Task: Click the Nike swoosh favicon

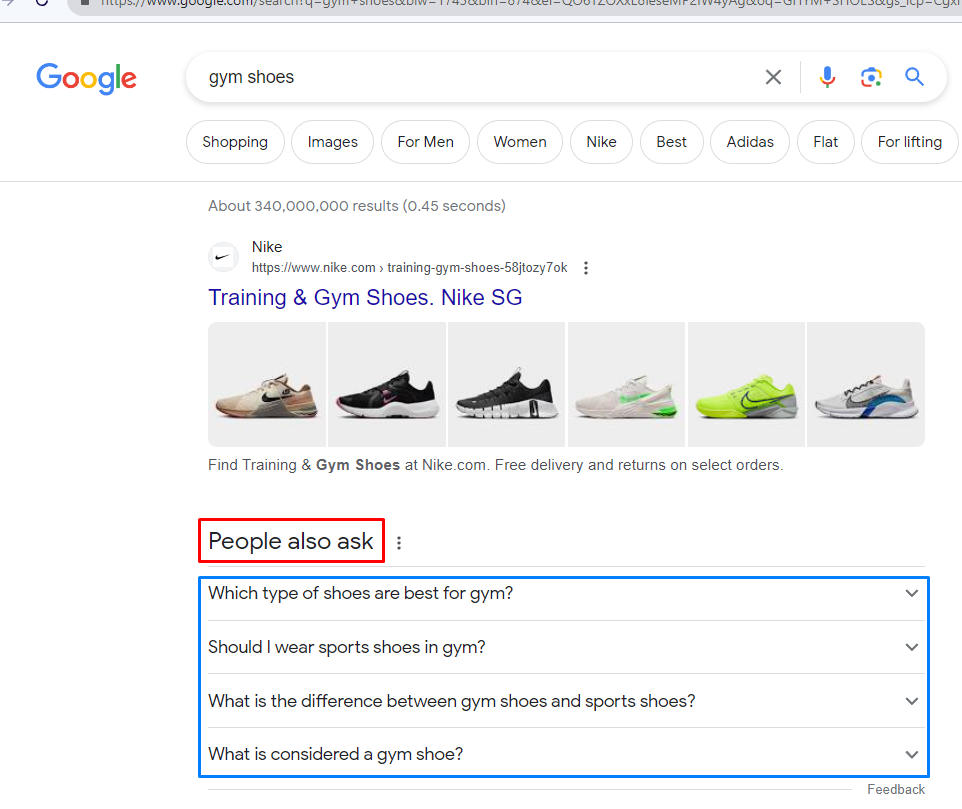Action: point(223,257)
